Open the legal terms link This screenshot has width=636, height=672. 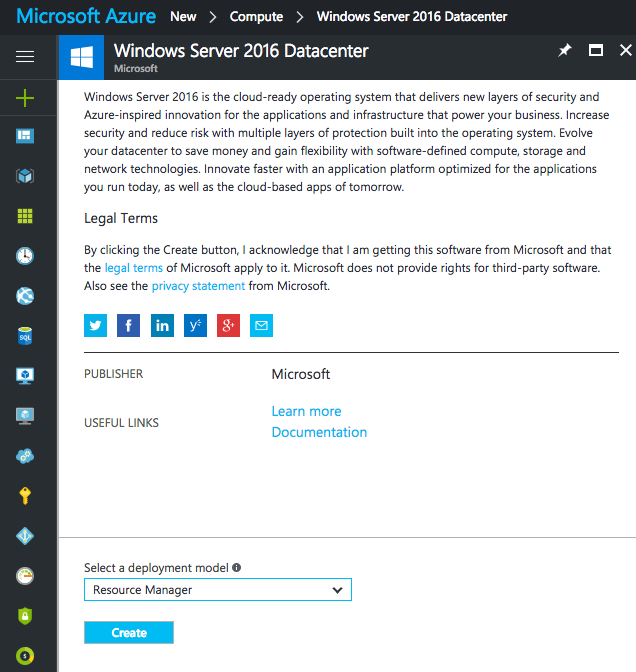coord(134,268)
